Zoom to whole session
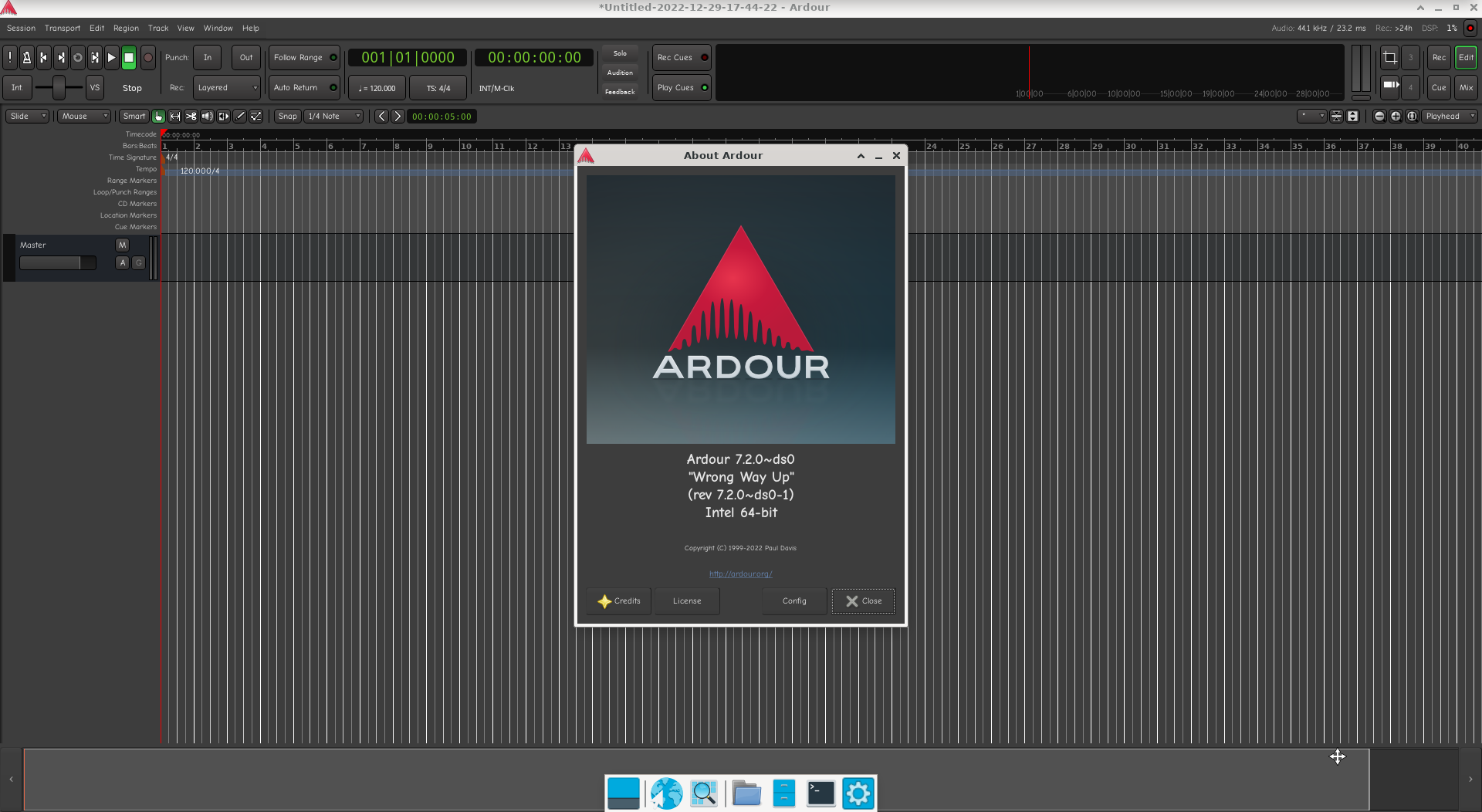Viewport: 1482px width, 812px height. [x=1412, y=117]
